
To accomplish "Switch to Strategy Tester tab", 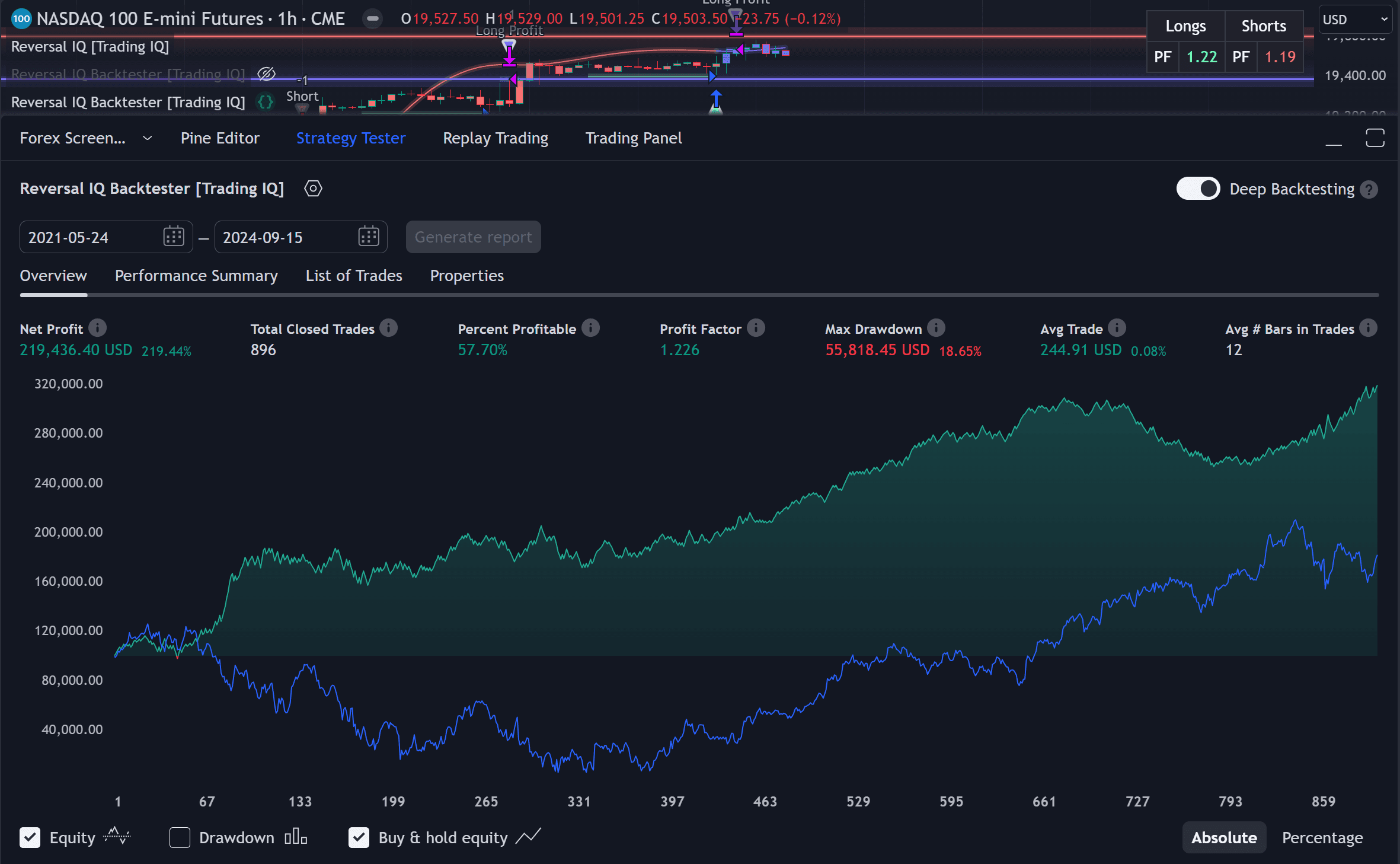I will 351,138.
